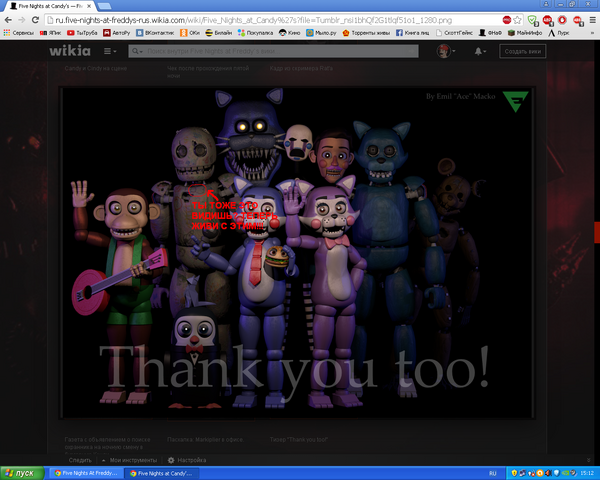Open the red round O extension icon
Image resolution: width=600 pixels, height=480 pixels.
click(562, 20)
